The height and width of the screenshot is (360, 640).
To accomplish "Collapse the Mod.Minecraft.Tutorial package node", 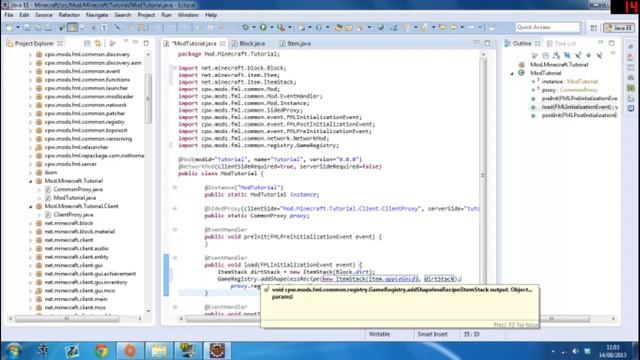I will click(x=31, y=181).
